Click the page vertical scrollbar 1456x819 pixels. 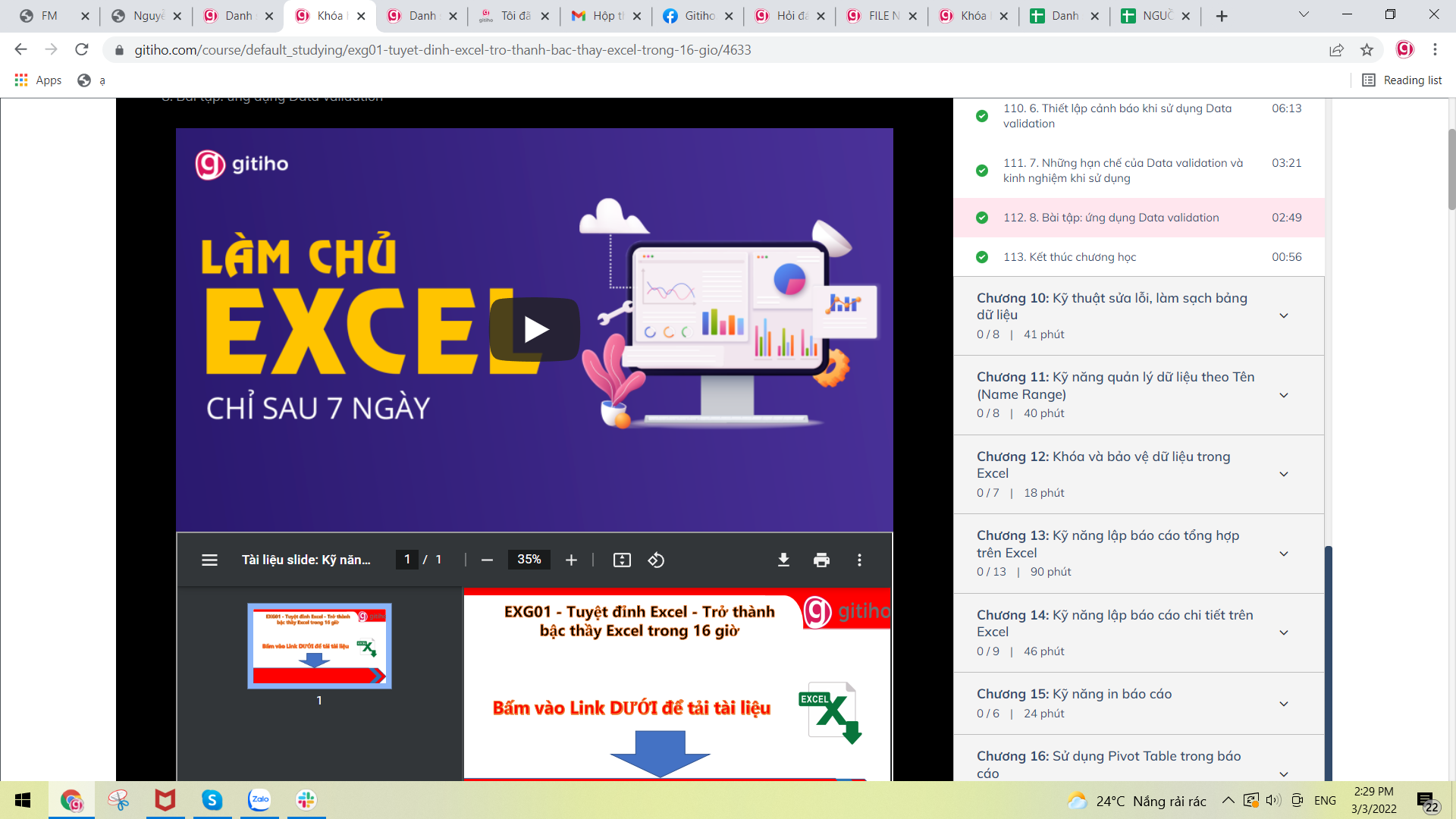(1451, 169)
